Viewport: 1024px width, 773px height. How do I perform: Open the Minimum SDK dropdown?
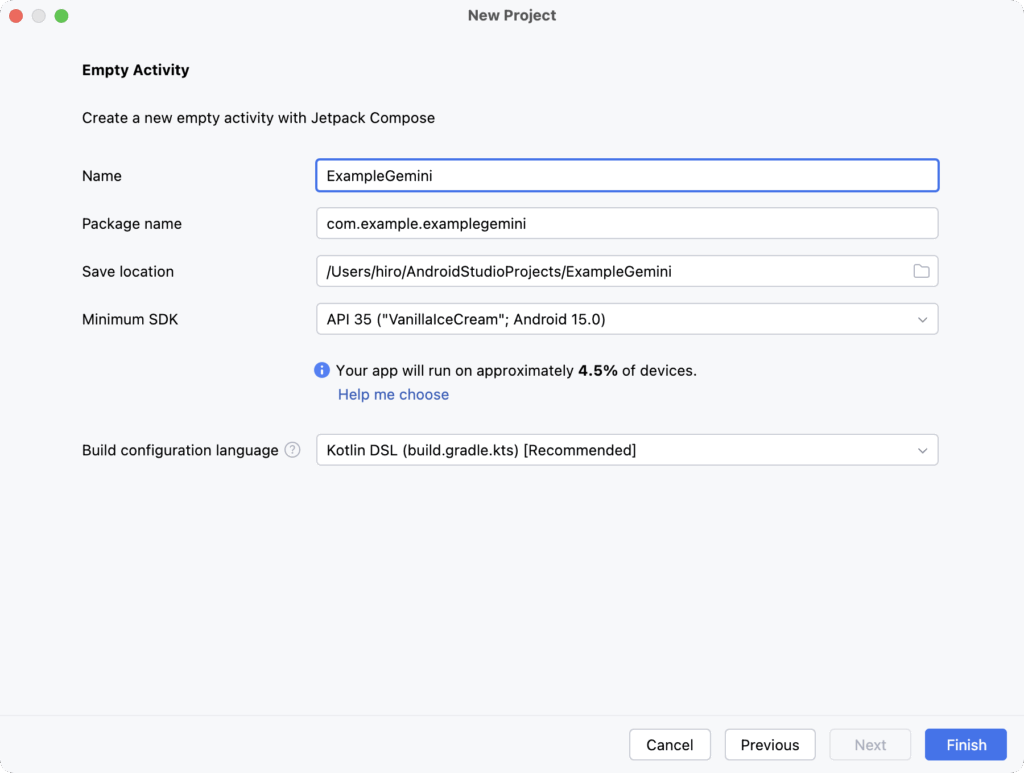click(x=626, y=320)
